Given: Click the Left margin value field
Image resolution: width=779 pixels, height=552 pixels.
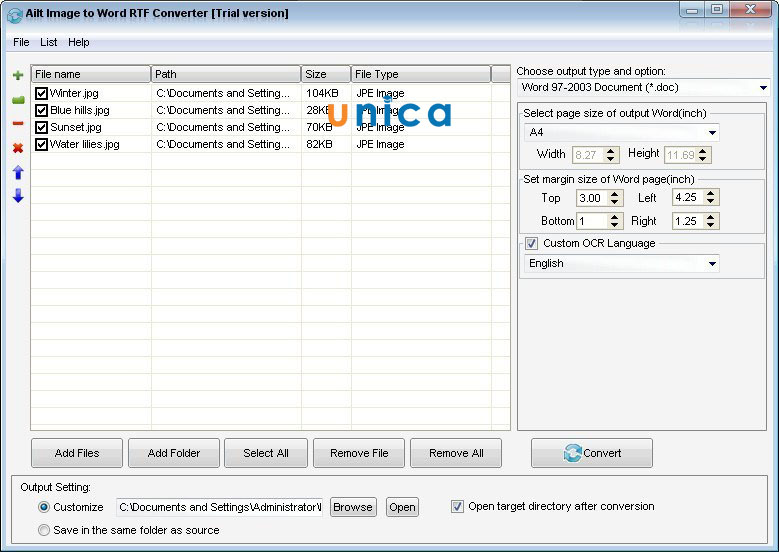Looking at the screenshot, I should click(689, 197).
